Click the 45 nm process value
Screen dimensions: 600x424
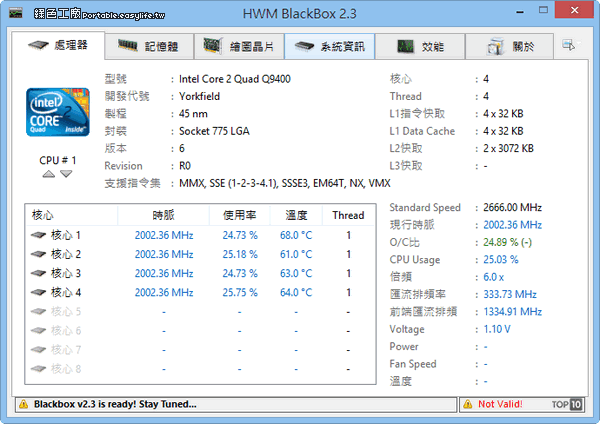click(x=193, y=114)
